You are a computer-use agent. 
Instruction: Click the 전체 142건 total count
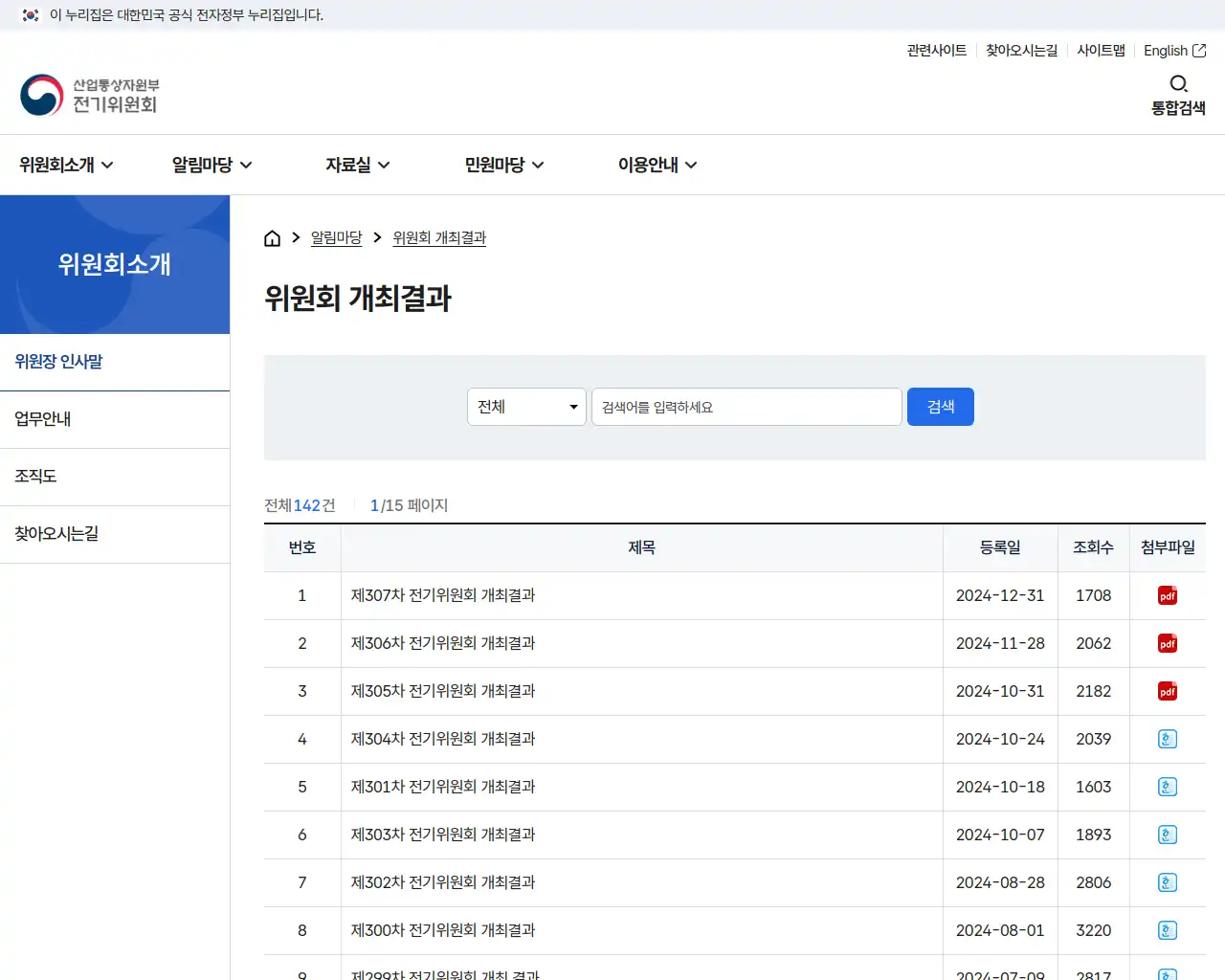coord(300,505)
